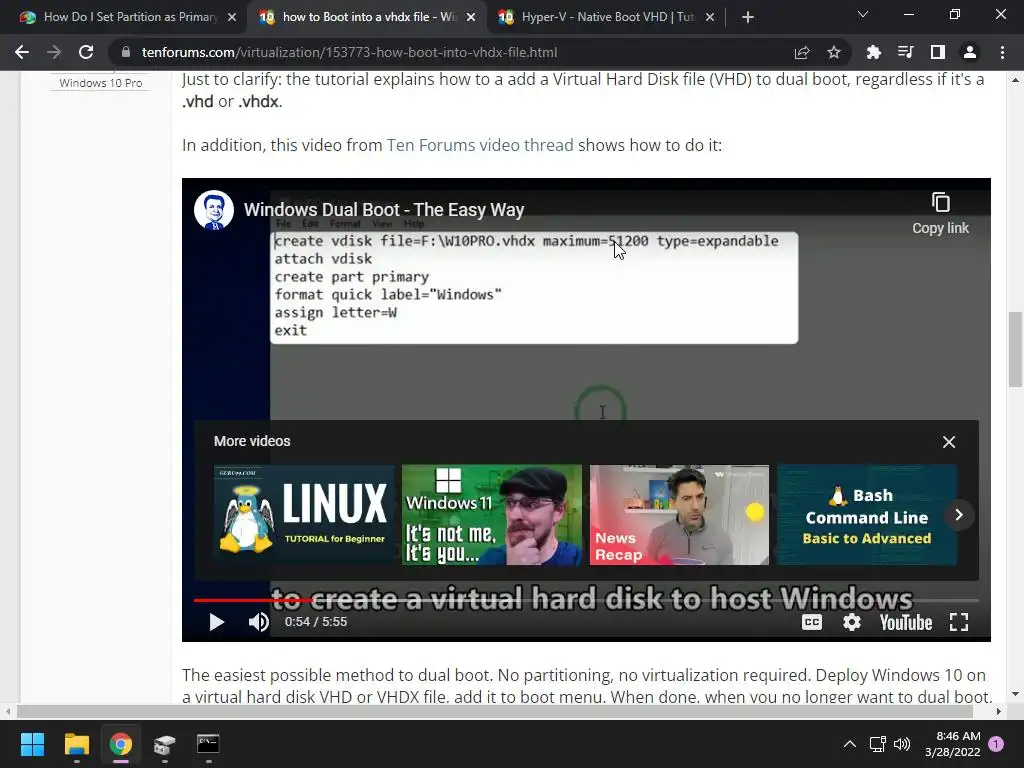
Task: Copy the video link
Action: (940, 214)
